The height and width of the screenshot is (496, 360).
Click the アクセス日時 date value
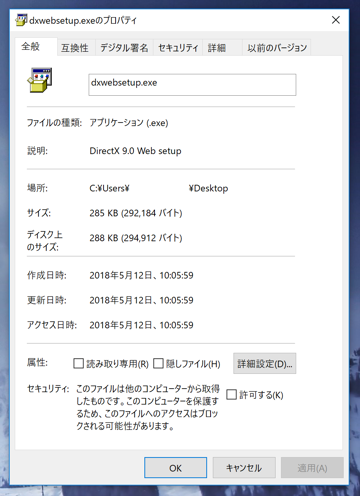141,325
